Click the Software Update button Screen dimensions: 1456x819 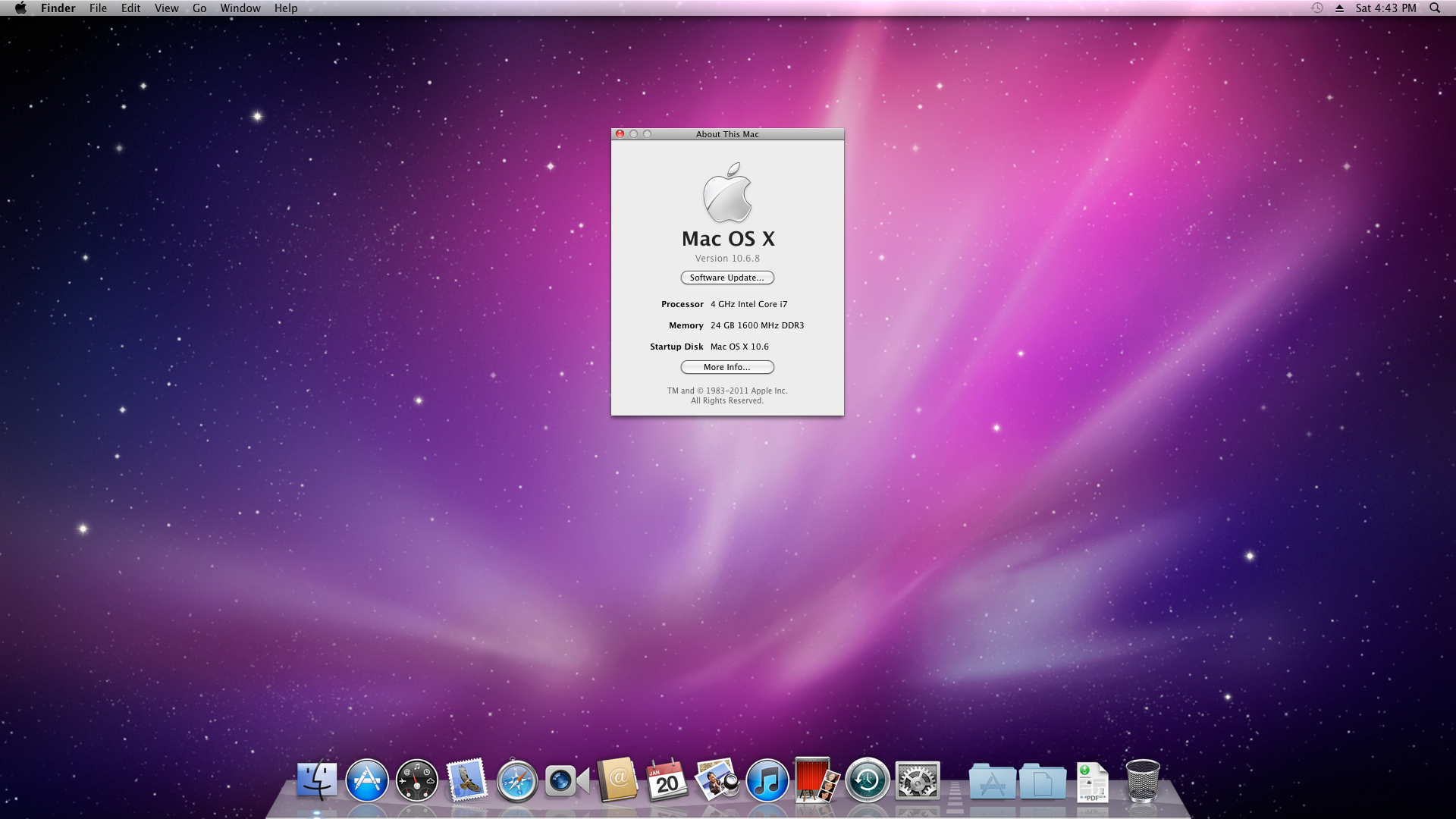[726, 278]
